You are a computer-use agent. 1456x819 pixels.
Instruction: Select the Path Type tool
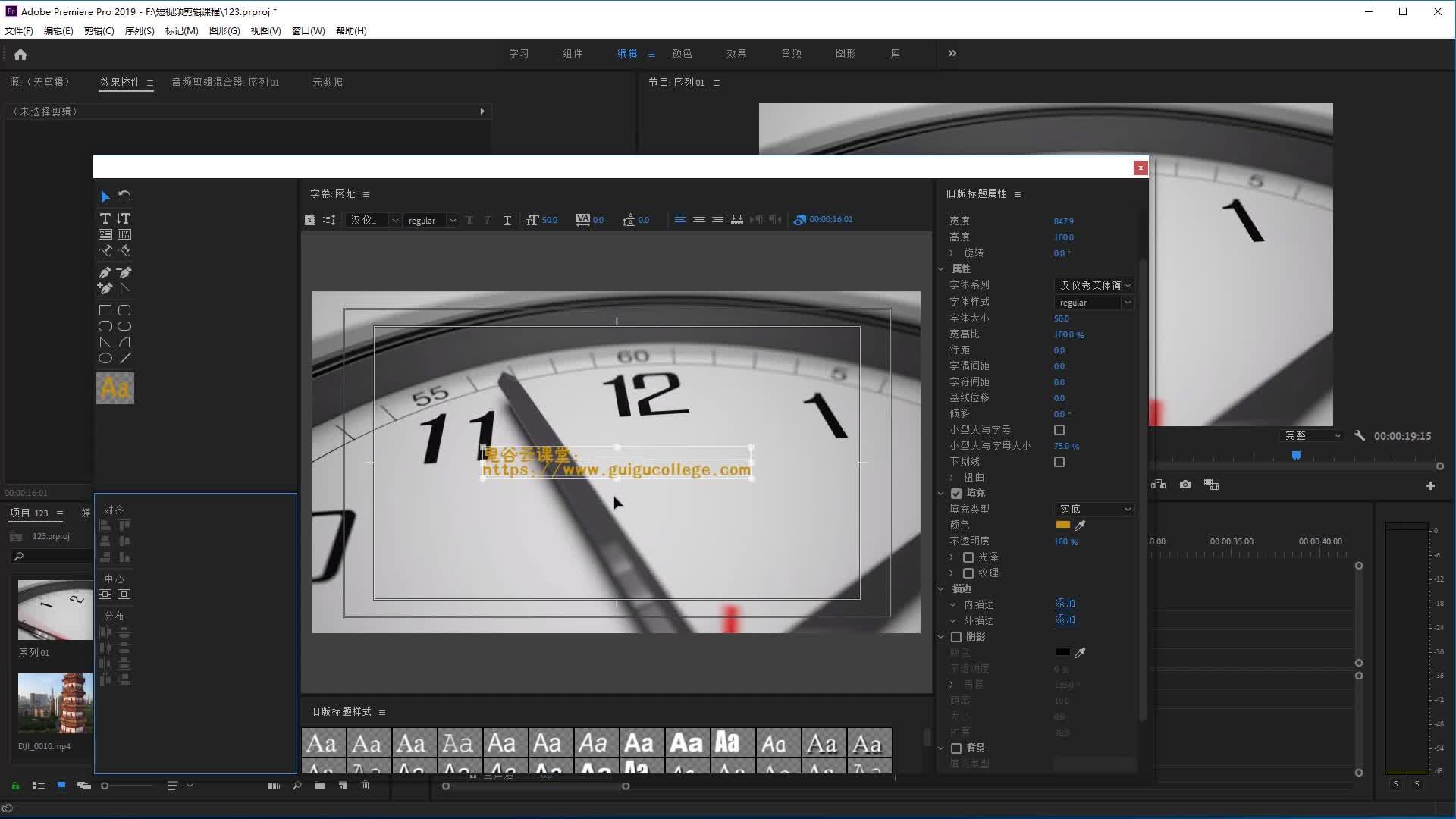pos(105,251)
